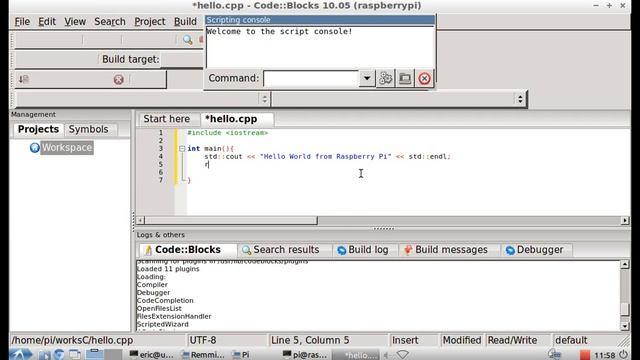Image resolution: width=640 pixels, height=360 pixels.
Task: Switch to the eric@u... terminal taskbar item
Action: (151, 355)
